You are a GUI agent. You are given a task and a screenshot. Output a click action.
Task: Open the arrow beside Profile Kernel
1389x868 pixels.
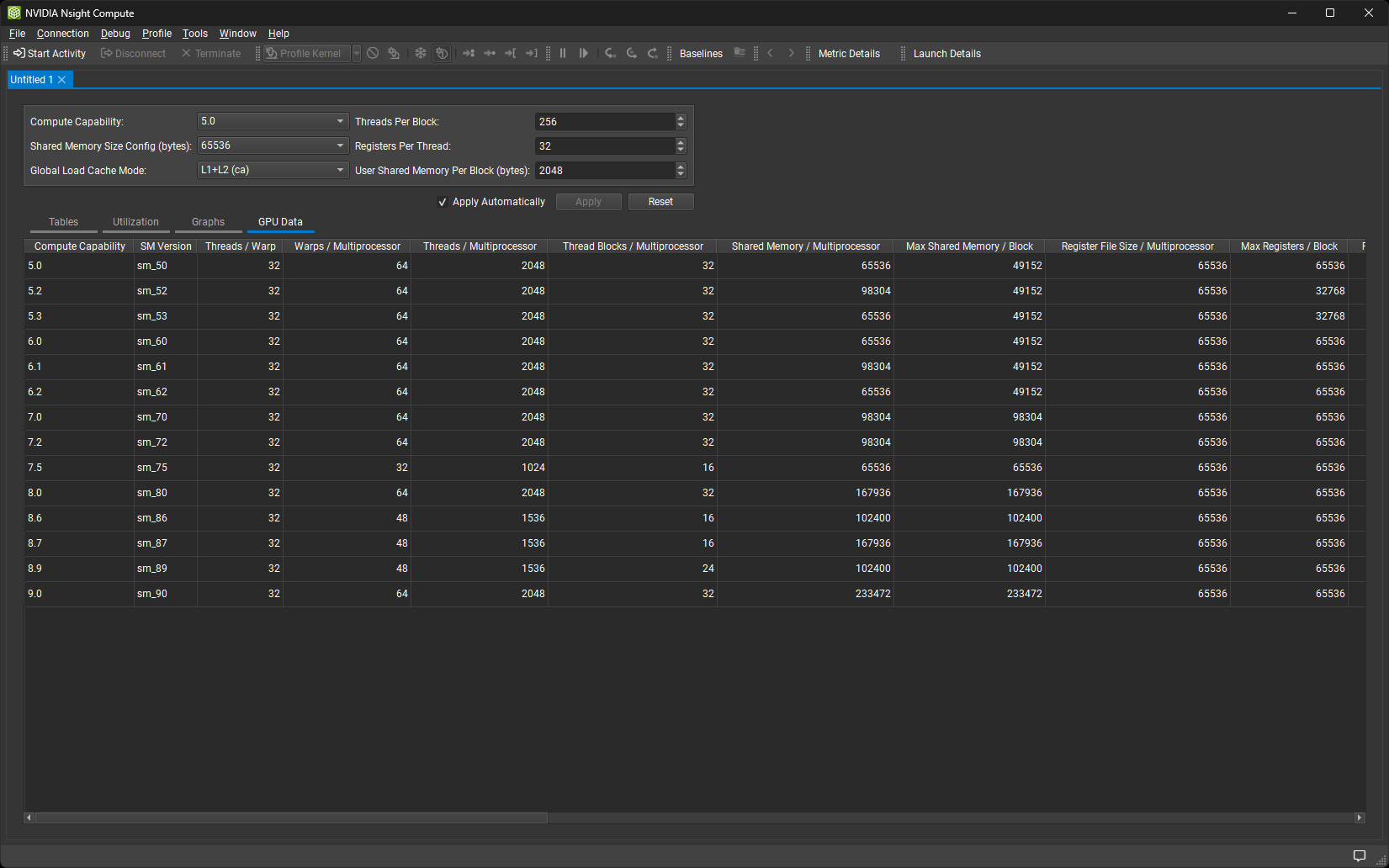[x=357, y=53]
